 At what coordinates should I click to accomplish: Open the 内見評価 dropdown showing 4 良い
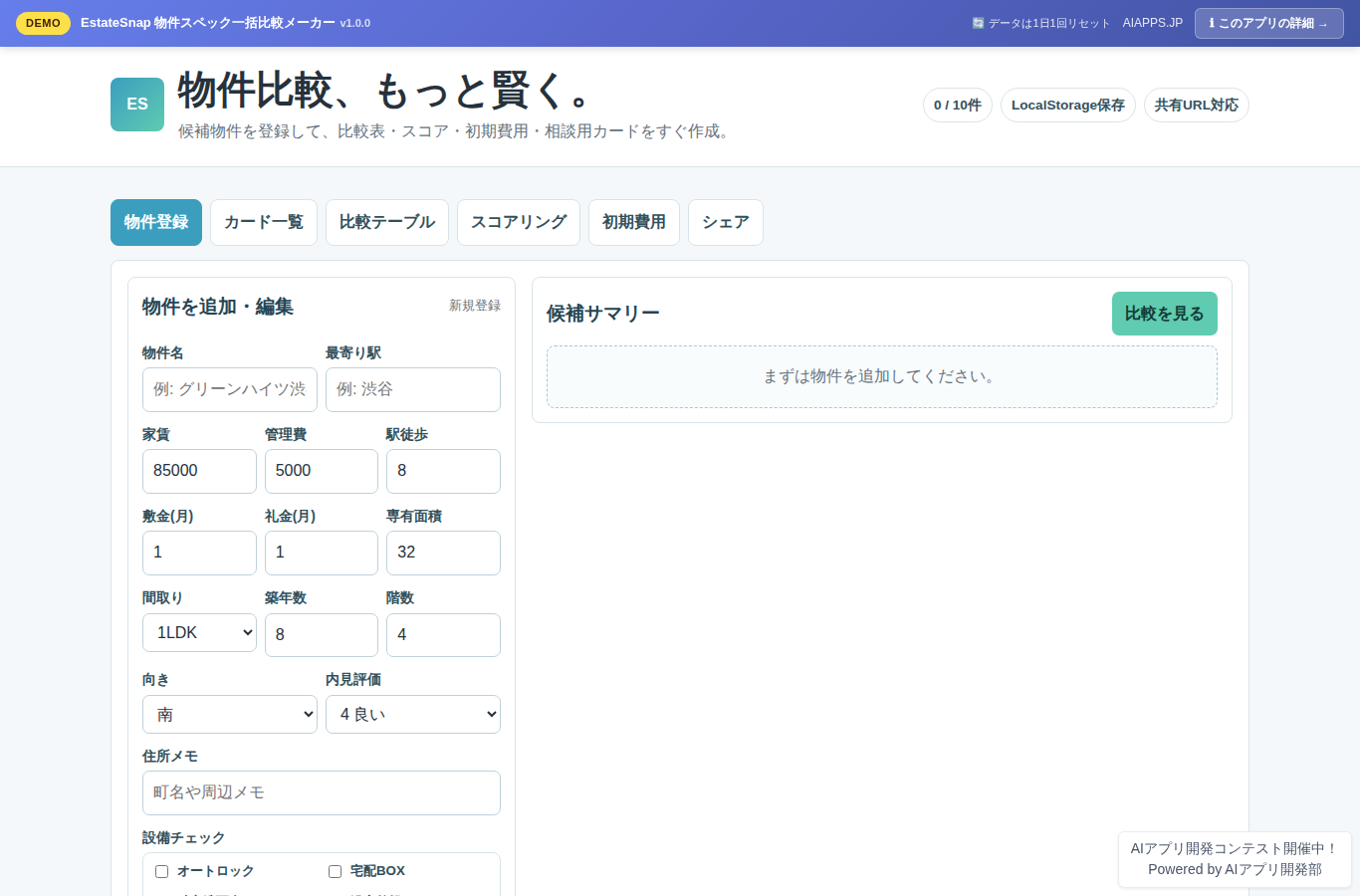tap(413, 714)
